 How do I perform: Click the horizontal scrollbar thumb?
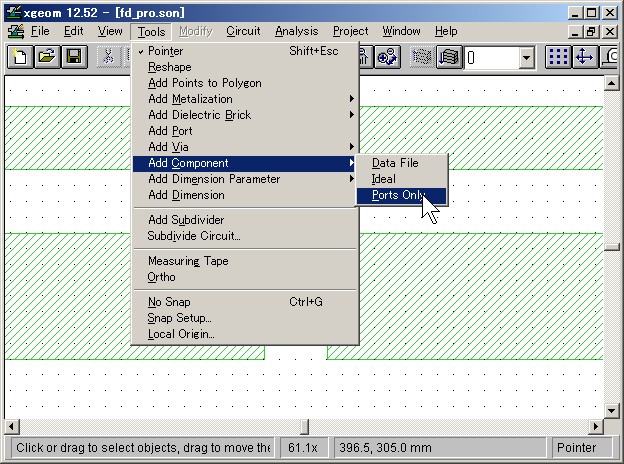pyautogui.click(x=304, y=427)
